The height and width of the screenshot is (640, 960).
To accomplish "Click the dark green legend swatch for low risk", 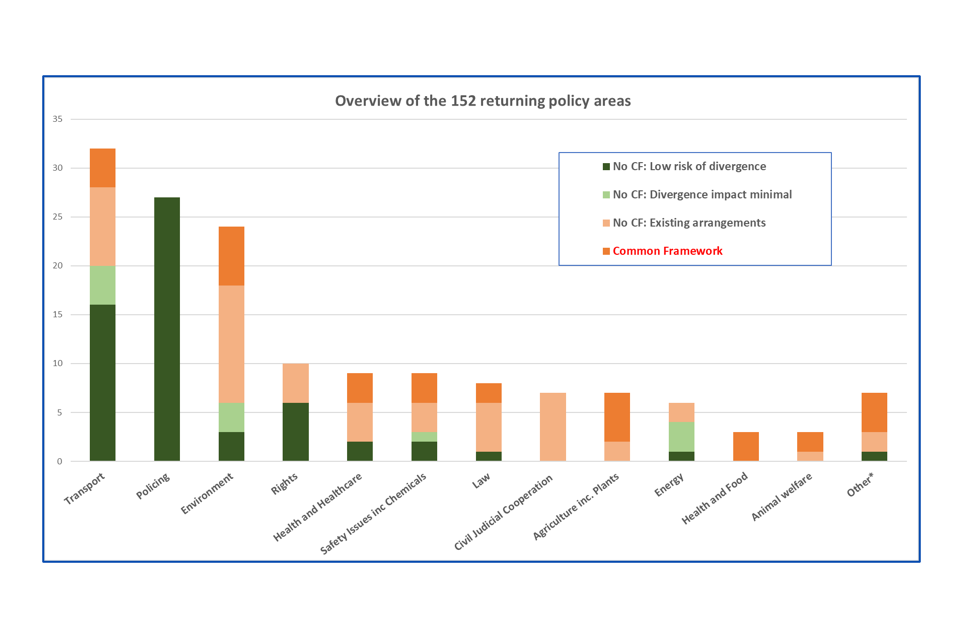I will [x=606, y=167].
